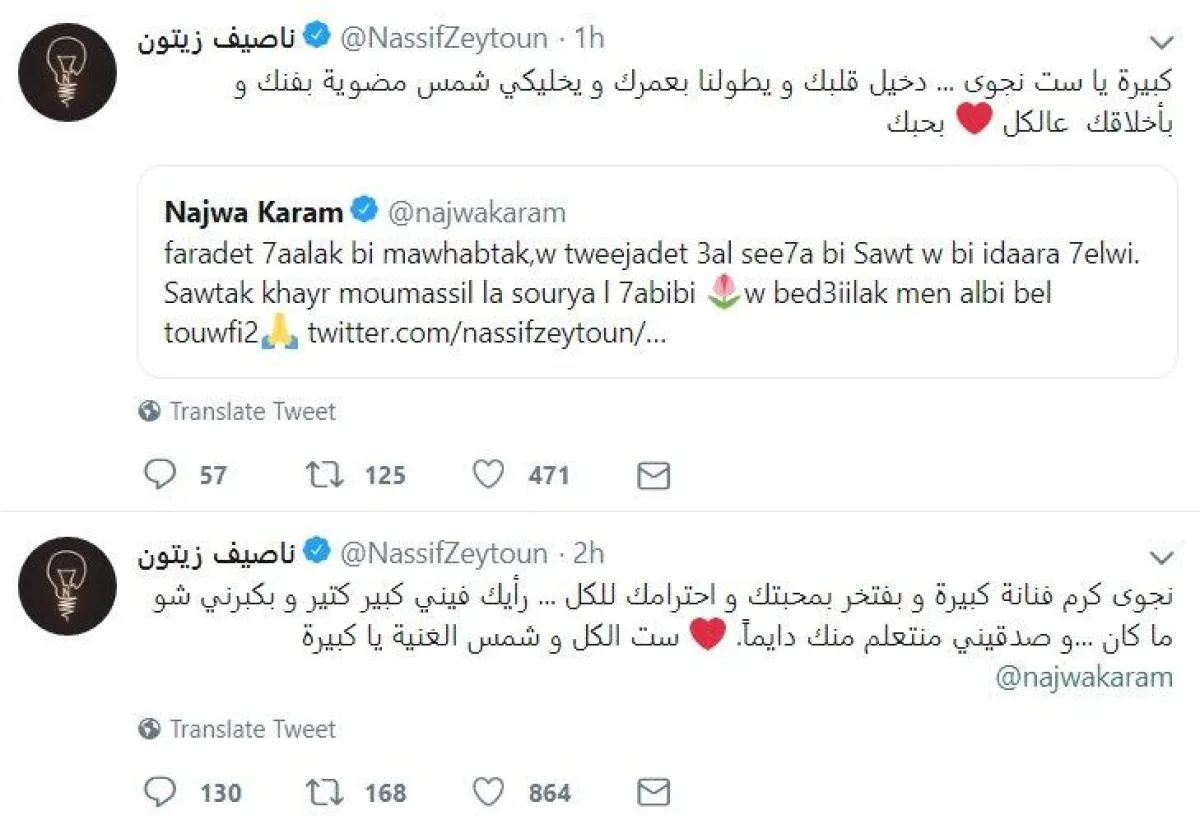Screen dimensions: 1200x825
Task: Retweet the tweet with 125 retweets
Action: [x=323, y=475]
